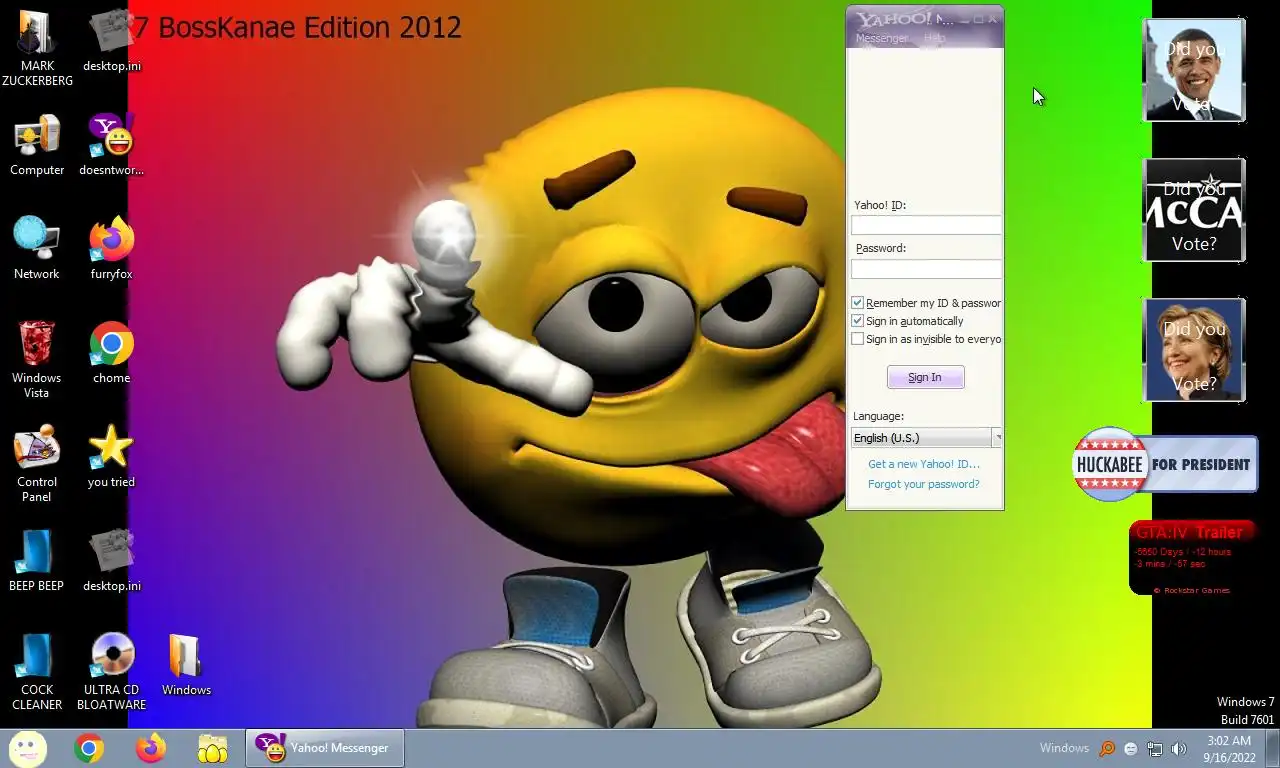Launch Firefox from the taskbar
The image size is (1280, 768).
tap(151, 748)
